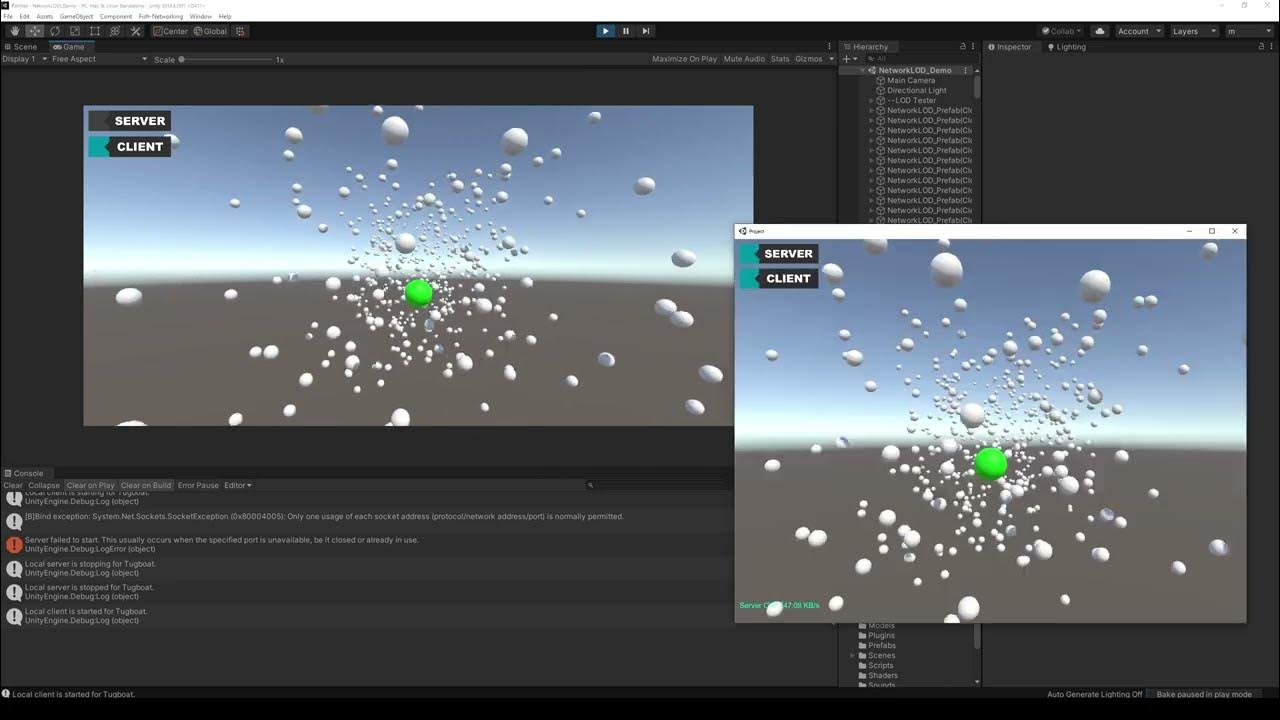
Task: Click the Inspector panel lock icon
Action: 1259,47
